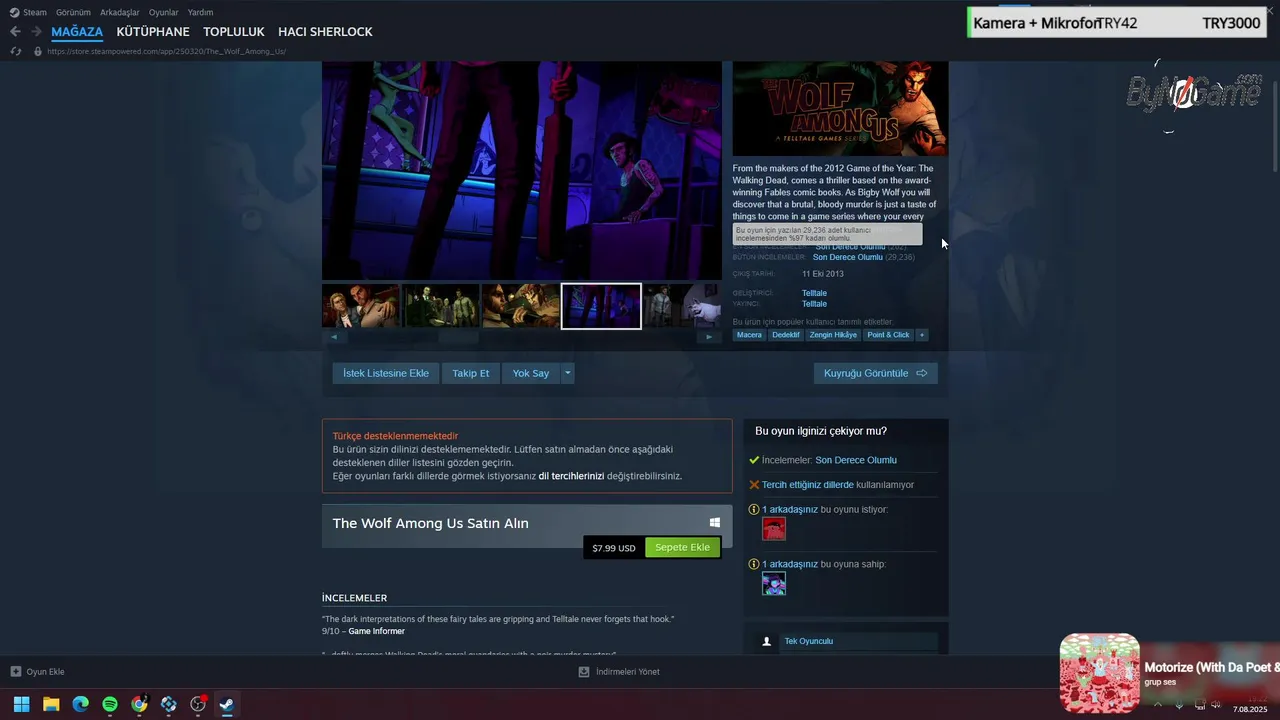The image size is (1280, 720).
Task: Open recent reviews Son Derece Olumlu link
Action: tap(850, 246)
